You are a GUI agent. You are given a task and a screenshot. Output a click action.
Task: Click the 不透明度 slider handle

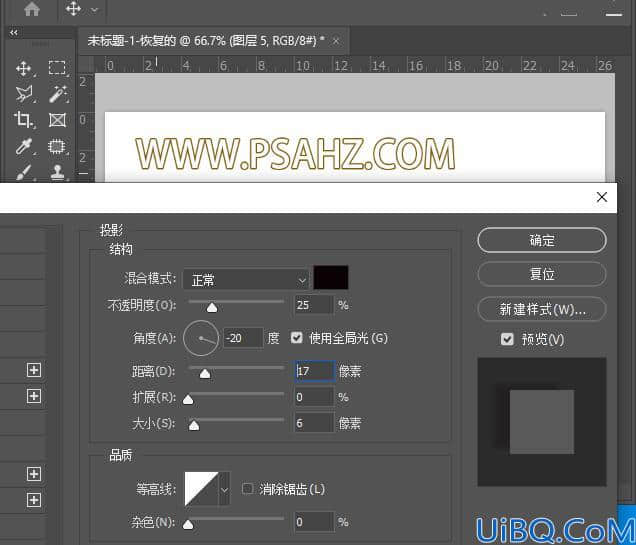coord(212,308)
